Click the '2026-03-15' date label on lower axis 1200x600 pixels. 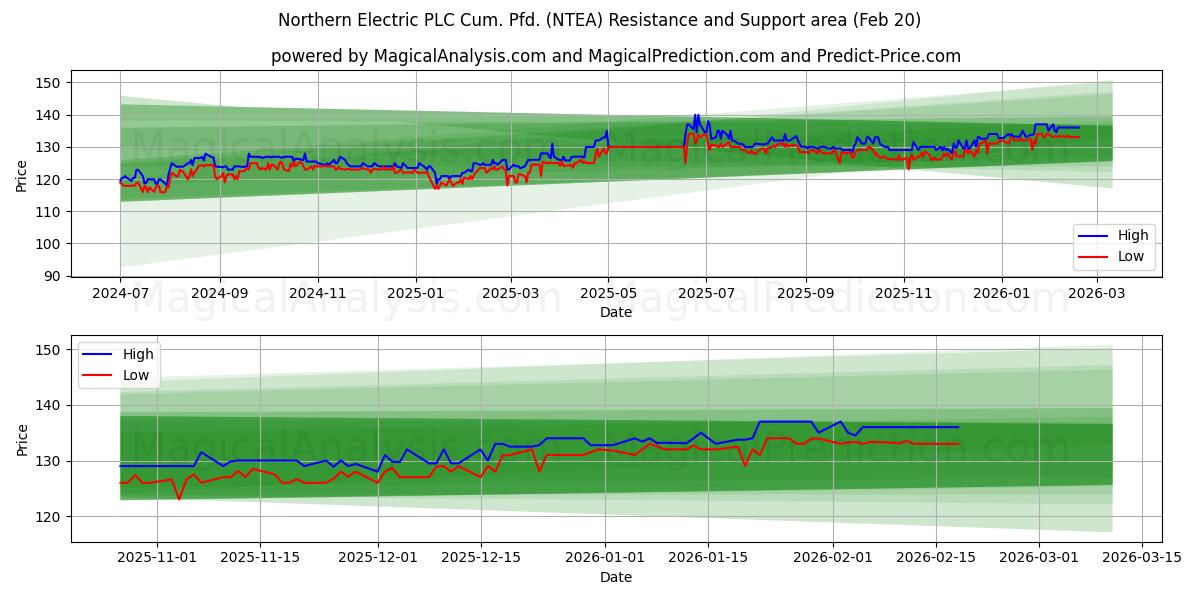[1140, 559]
